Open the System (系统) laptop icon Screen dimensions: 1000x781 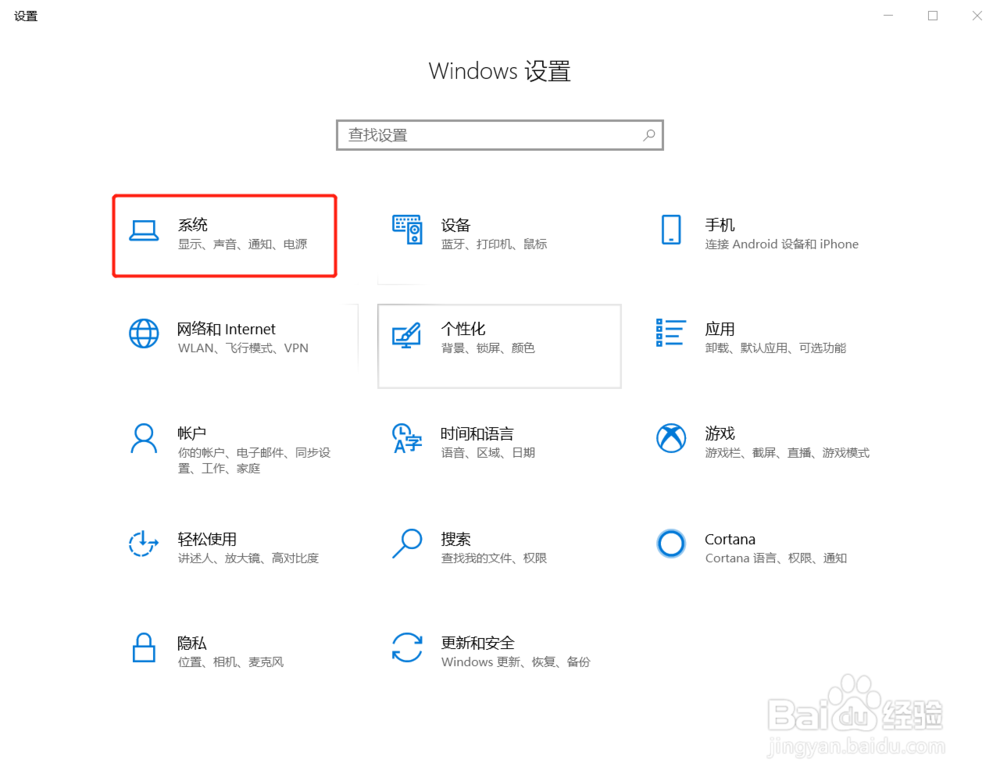click(144, 231)
